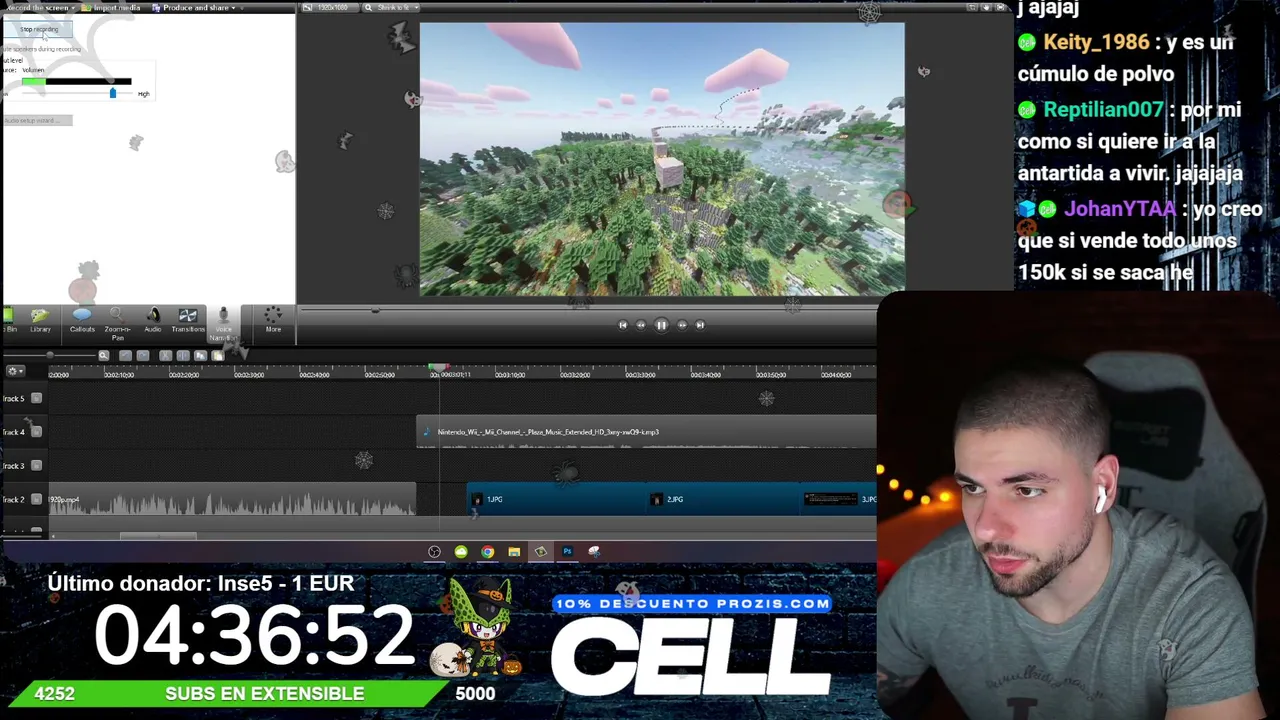Select the 3.JPG clip on Track 2
The width and height of the screenshot is (1280, 720).
839,499
